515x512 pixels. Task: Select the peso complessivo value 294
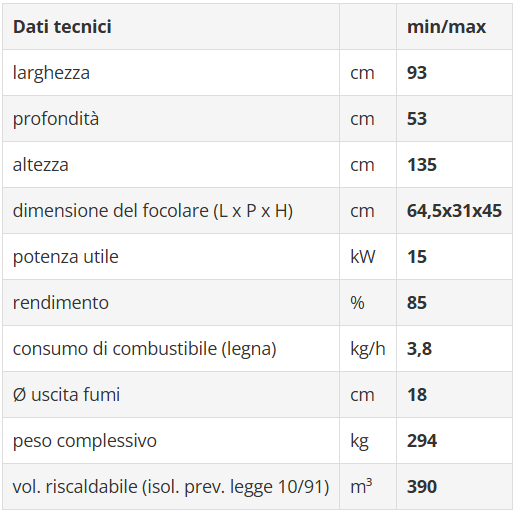[422, 441]
